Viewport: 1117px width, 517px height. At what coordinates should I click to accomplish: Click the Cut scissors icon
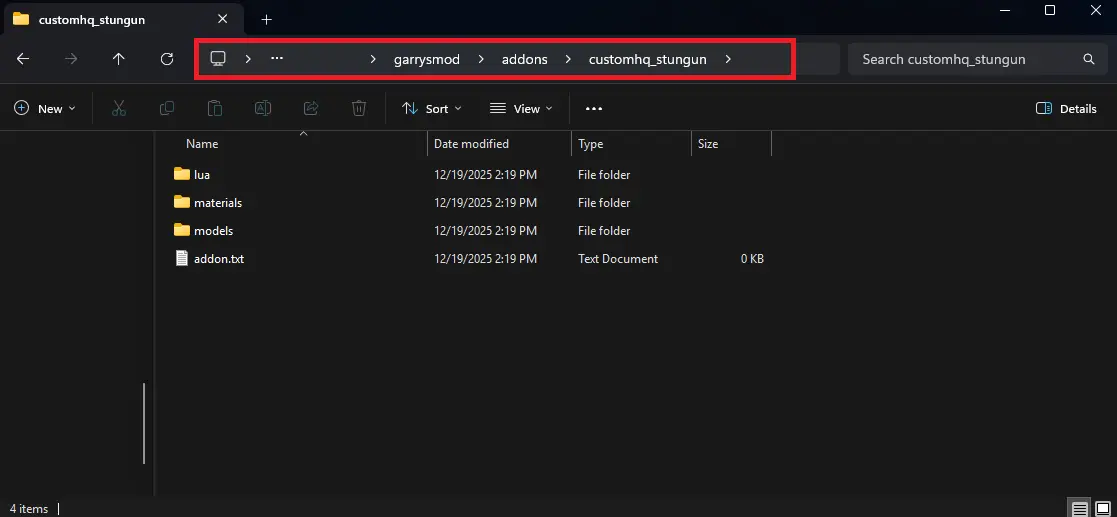tap(119, 108)
